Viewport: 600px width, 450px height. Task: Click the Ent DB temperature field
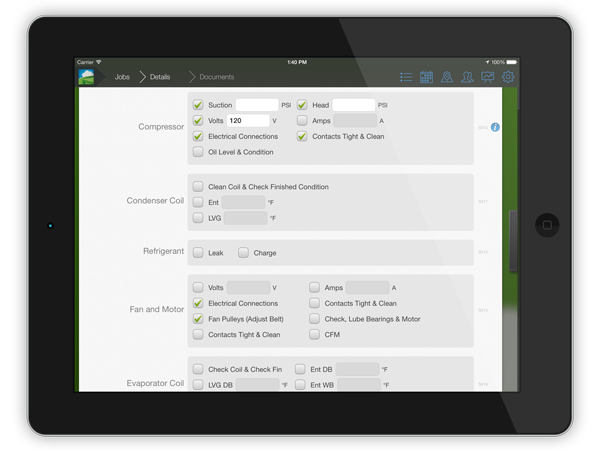[357, 369]
